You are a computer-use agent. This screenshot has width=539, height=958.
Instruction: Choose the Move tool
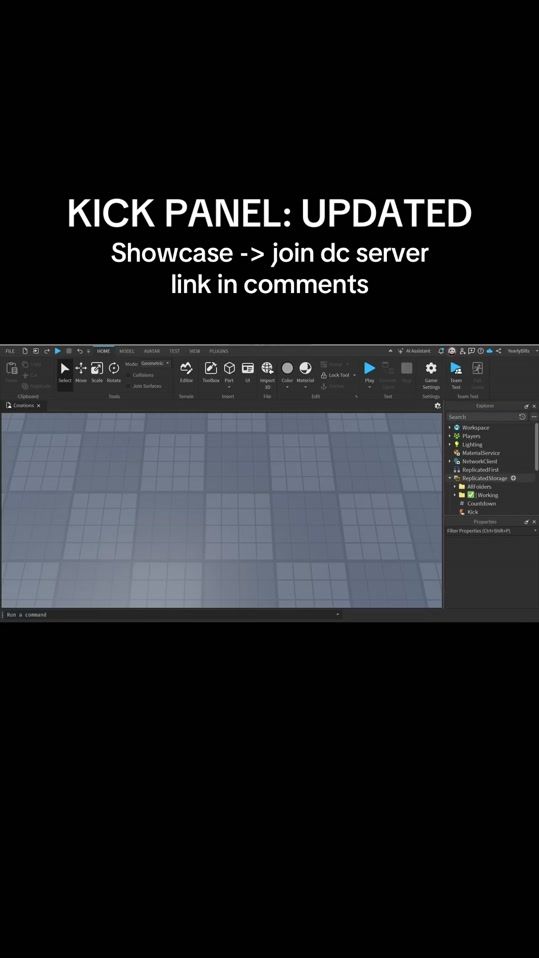81,372
